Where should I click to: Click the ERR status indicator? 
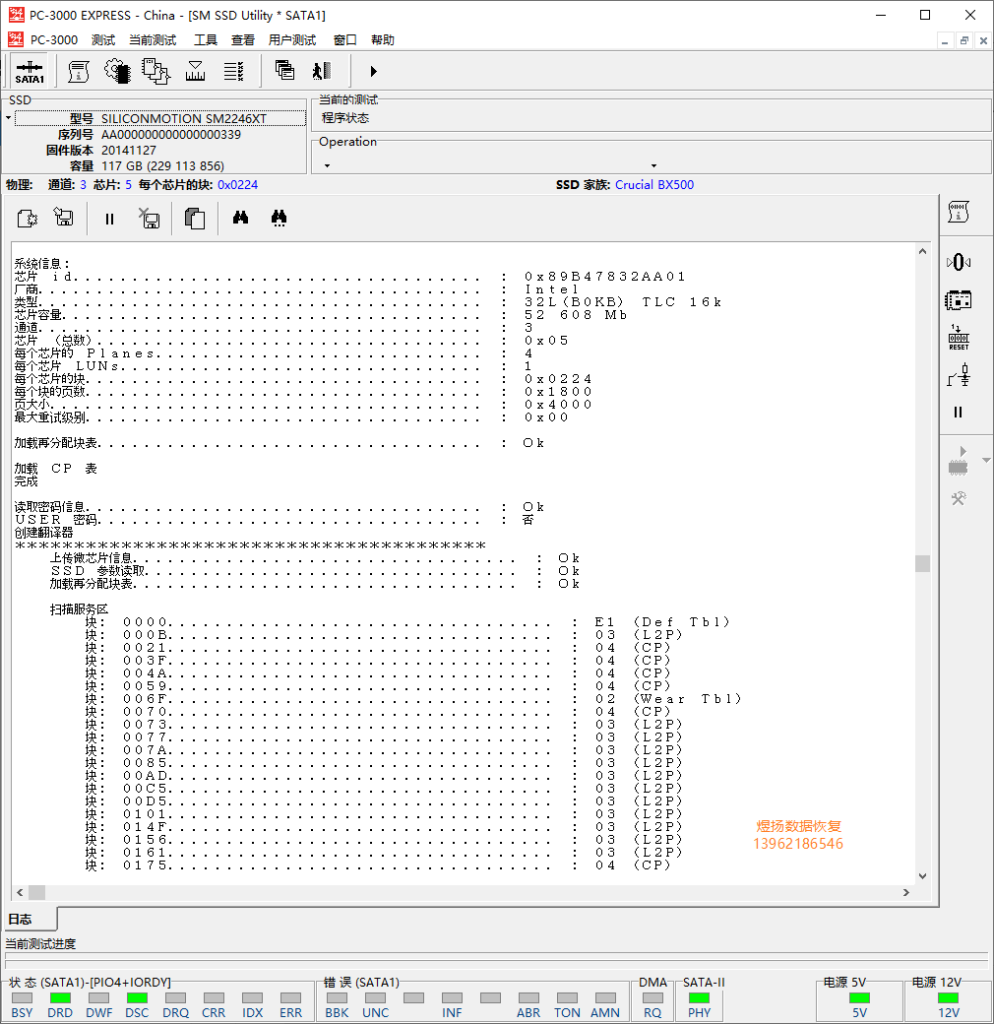(291, 998)
